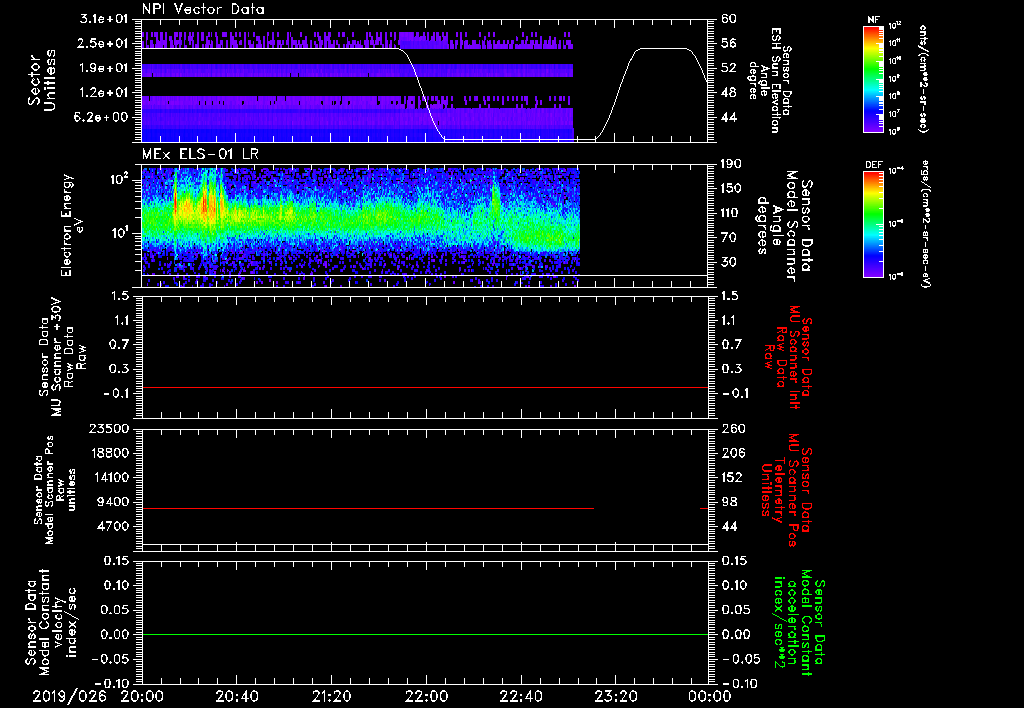Click the red line in MU Scanner +30V plot
Image resolution: width=1024 pixels, height=708 pixels.
click(x=424, y=387)
